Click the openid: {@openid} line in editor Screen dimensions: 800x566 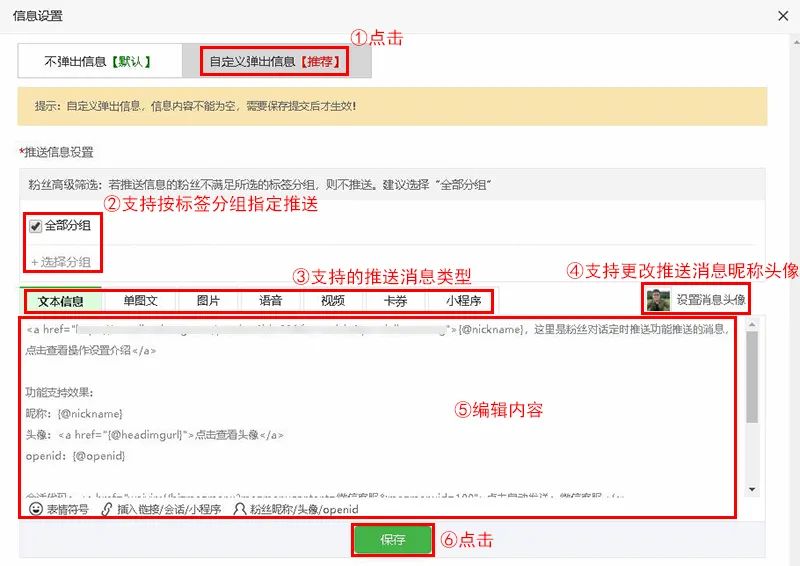[x=75, y=456]
